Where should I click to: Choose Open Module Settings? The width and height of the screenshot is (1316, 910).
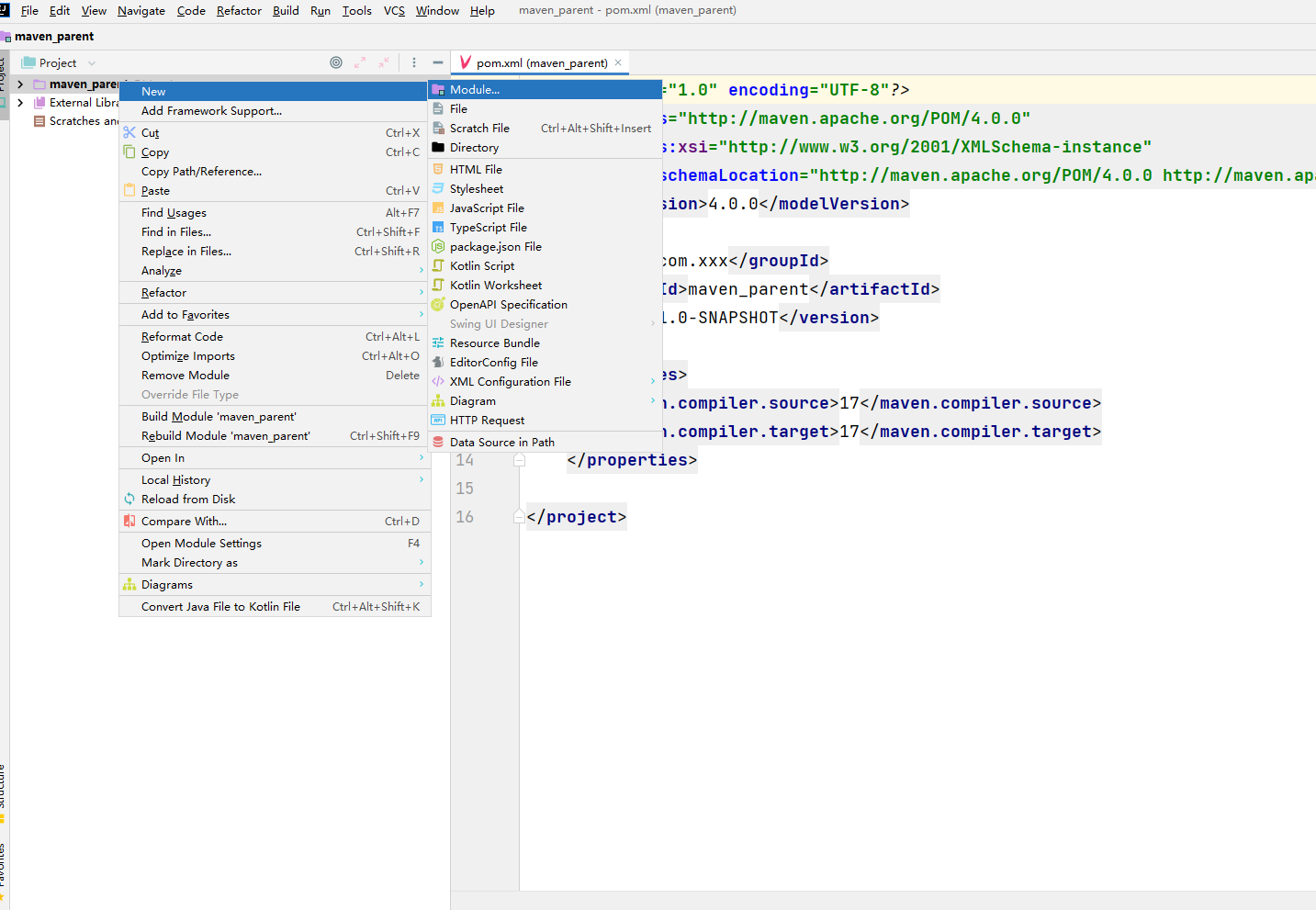(273, 544)
